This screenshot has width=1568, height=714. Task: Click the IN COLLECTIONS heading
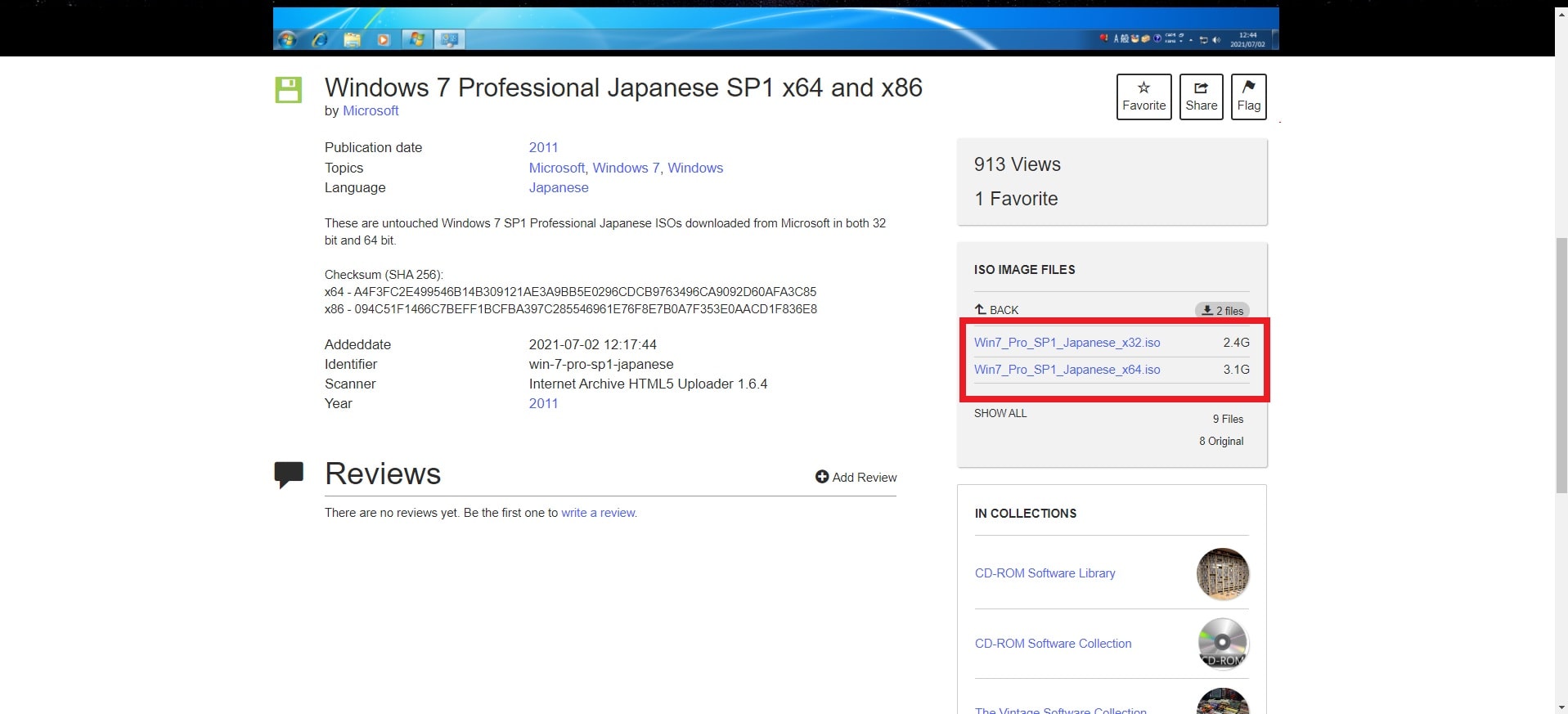[1025, 514]
